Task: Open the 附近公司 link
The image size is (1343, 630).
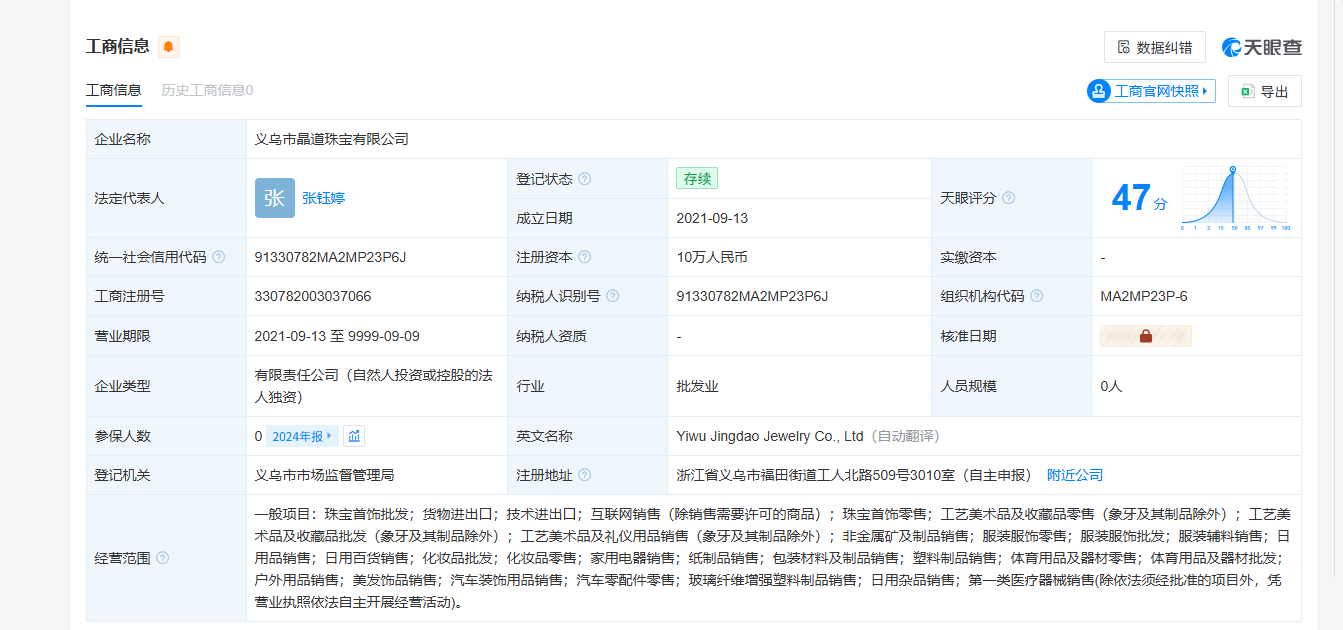Action: coord(1075,475)
